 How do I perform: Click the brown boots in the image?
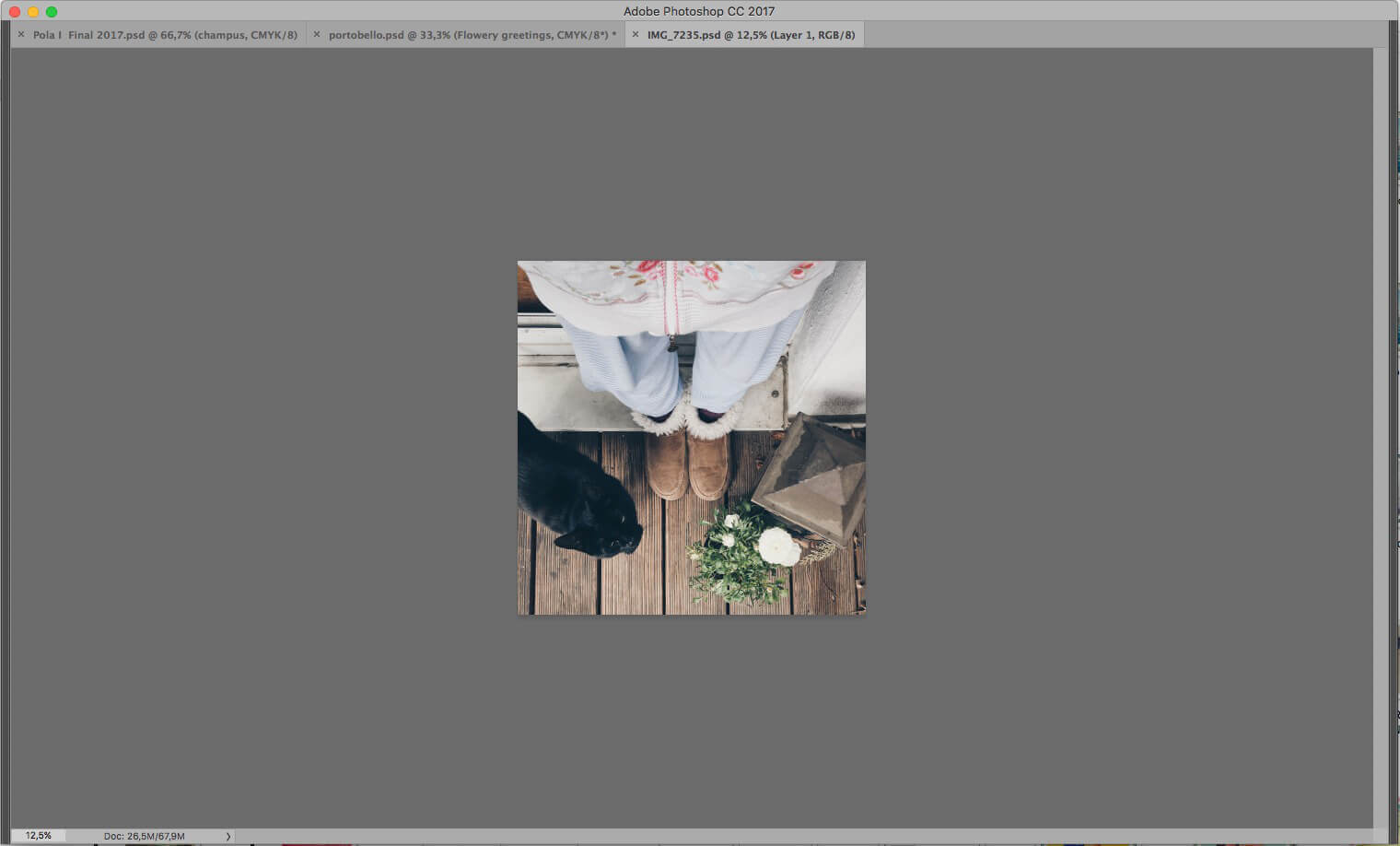687,464
